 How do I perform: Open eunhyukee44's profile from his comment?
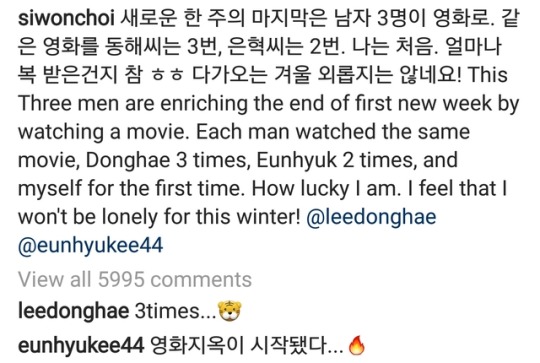click(x=81, y=345)
